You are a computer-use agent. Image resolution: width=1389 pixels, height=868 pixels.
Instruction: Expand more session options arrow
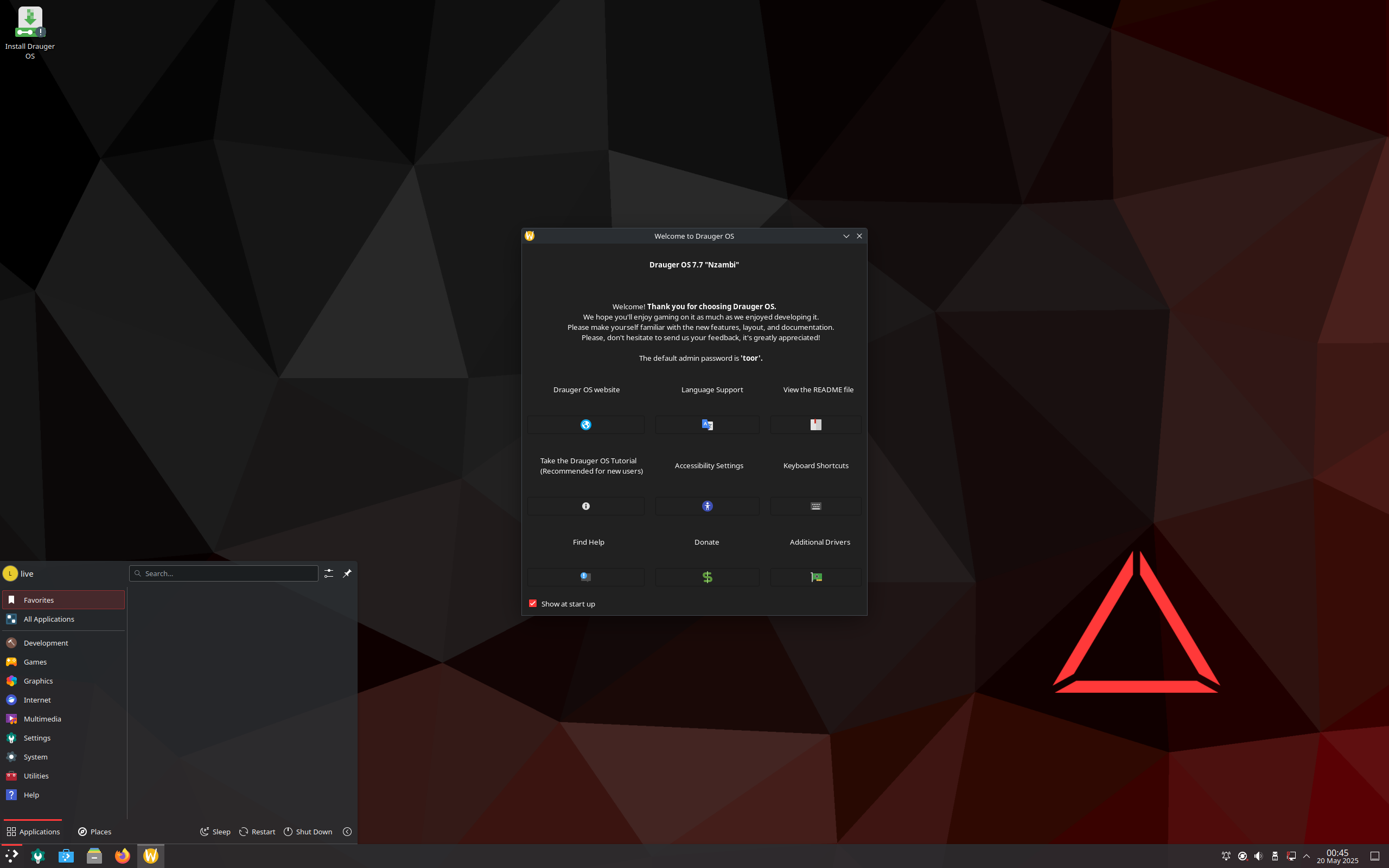click(347, 832)
